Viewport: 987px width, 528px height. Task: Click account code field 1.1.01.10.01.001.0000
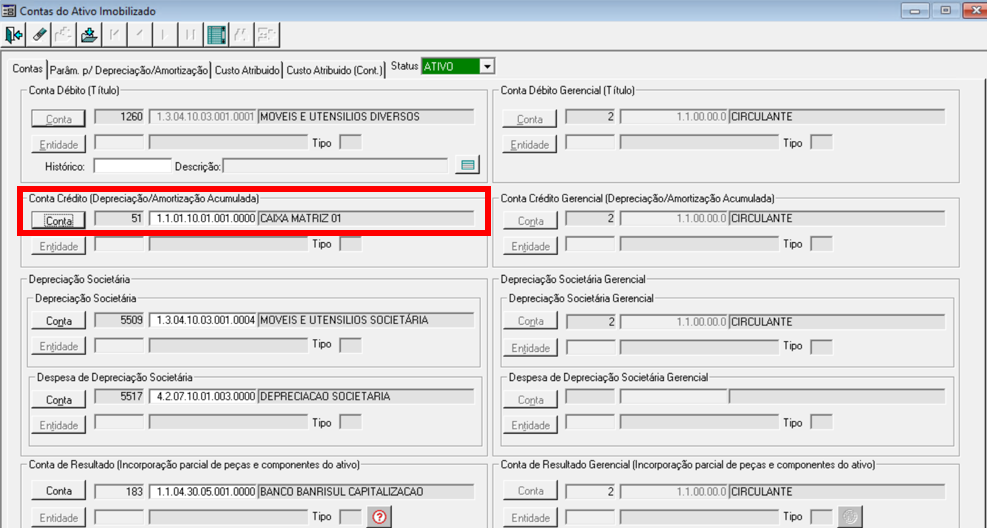tap(203, 219)
